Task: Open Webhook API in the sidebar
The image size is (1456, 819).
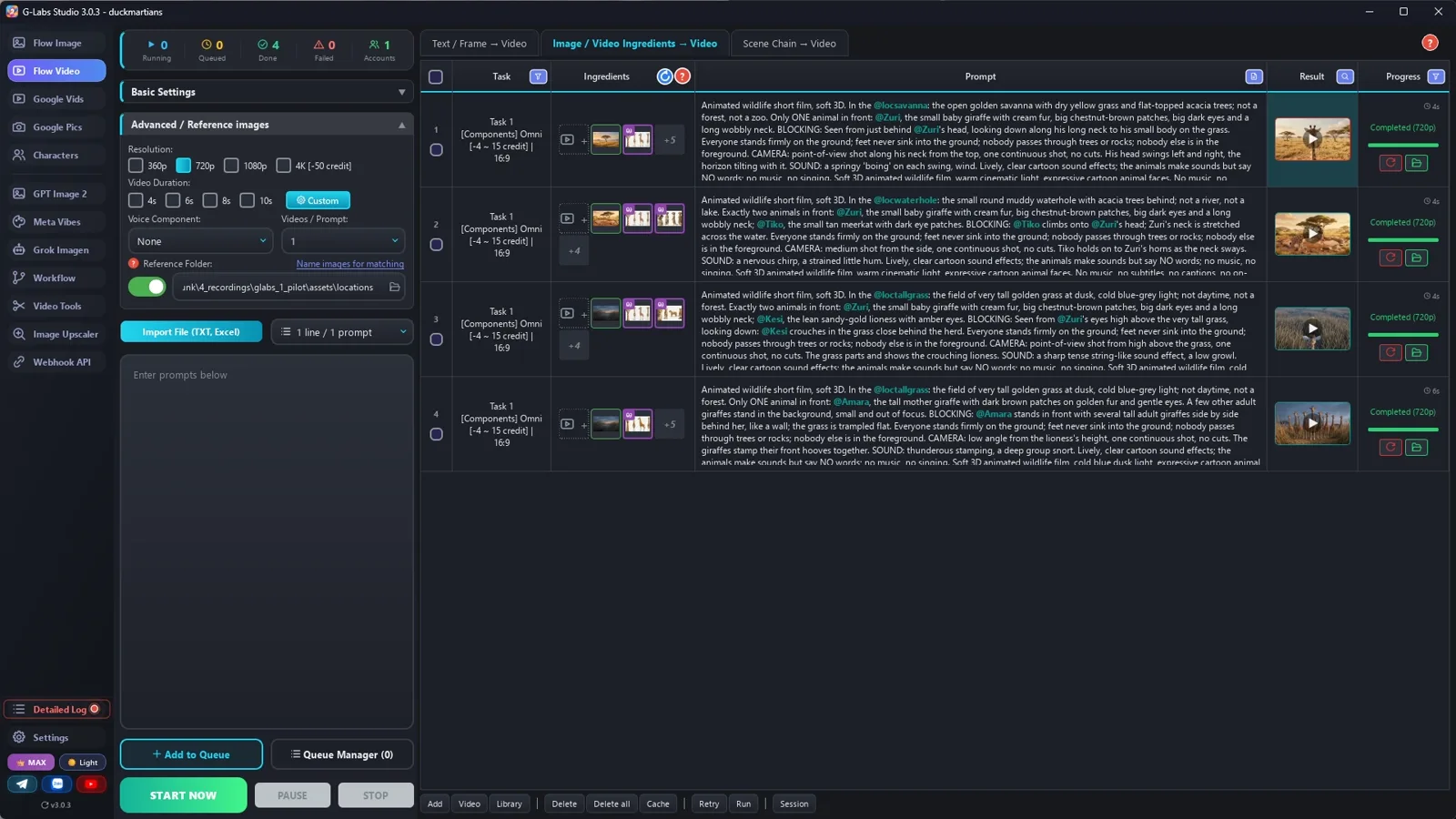Action: pos(56,362)
